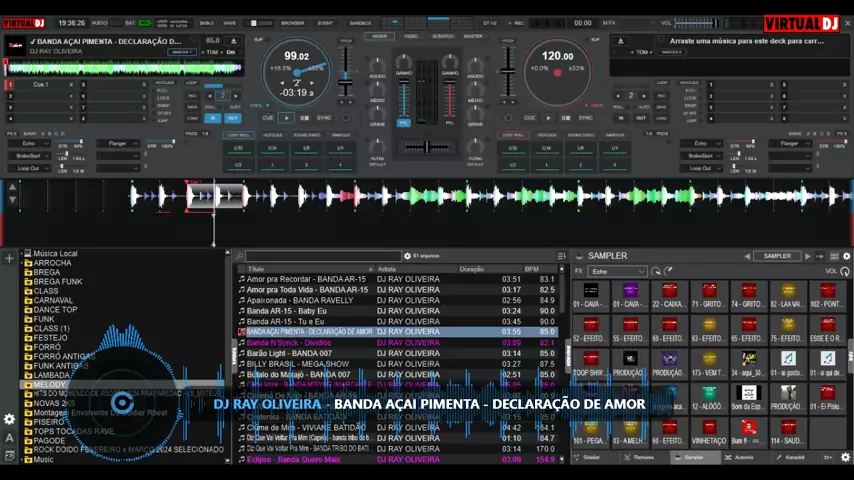Set loop OUT on left deck
Viewport: 854px width, 480px height.
(x=233, y=118)
